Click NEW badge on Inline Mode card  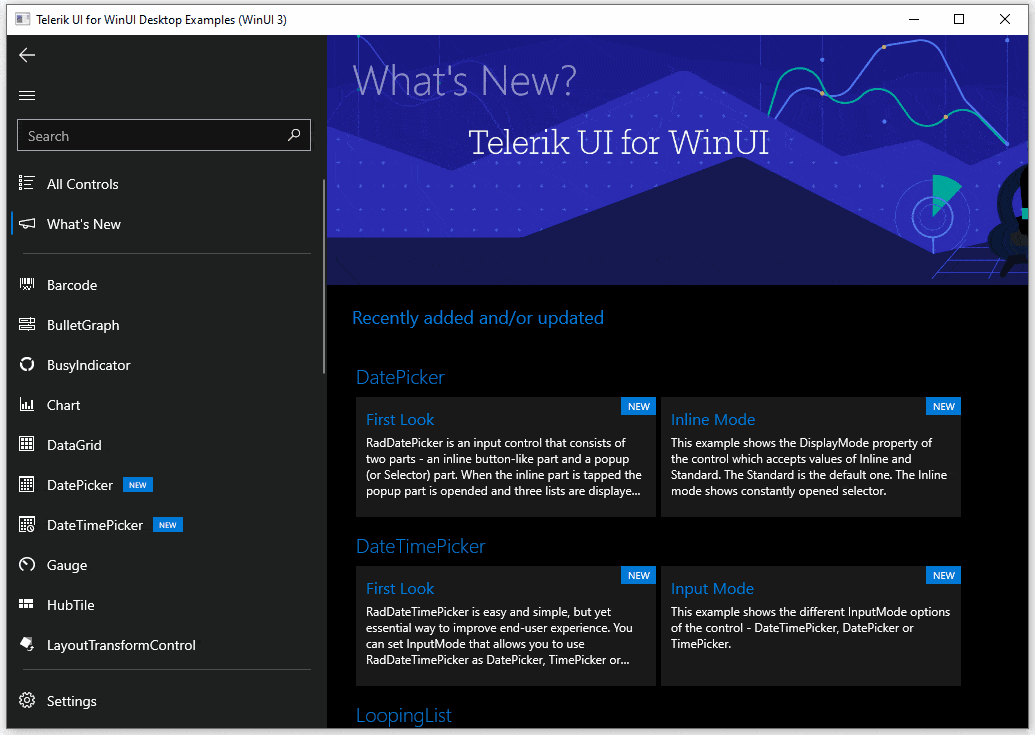(943, 406)
